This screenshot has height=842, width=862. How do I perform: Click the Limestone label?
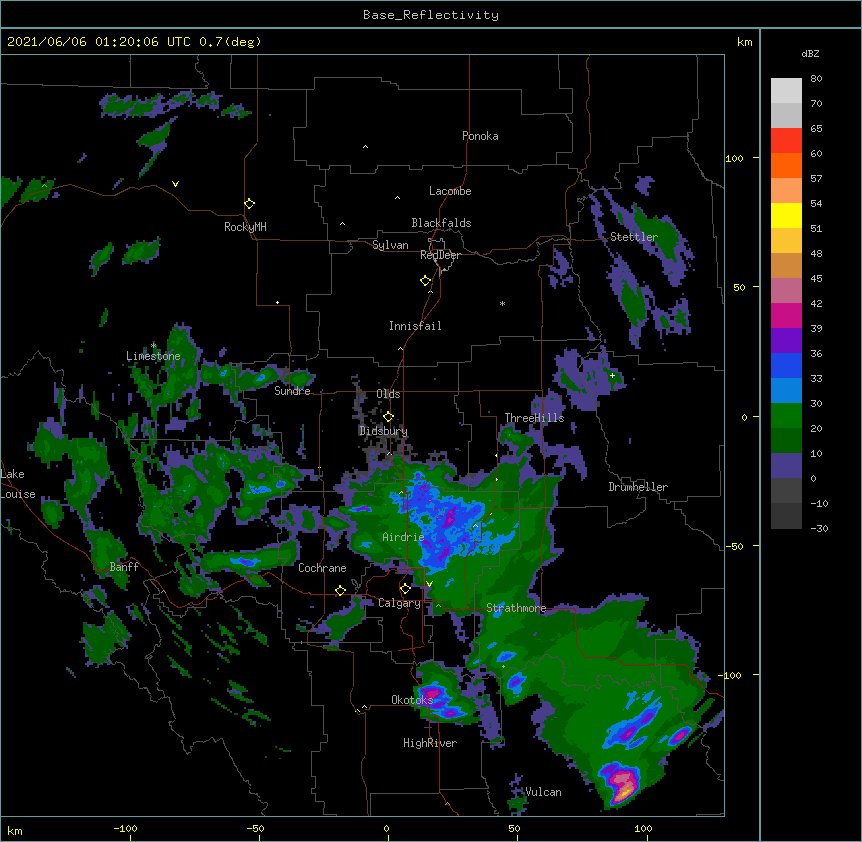[153, 356]
